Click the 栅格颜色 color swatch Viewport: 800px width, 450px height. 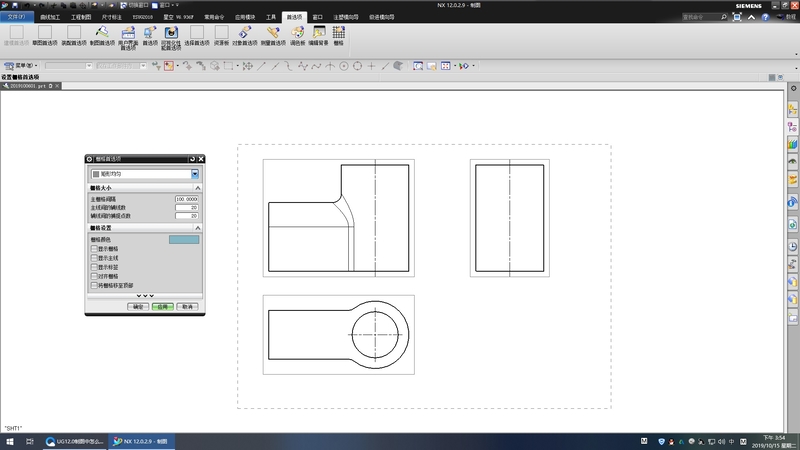pyautogui.click(x=184, y=239)
